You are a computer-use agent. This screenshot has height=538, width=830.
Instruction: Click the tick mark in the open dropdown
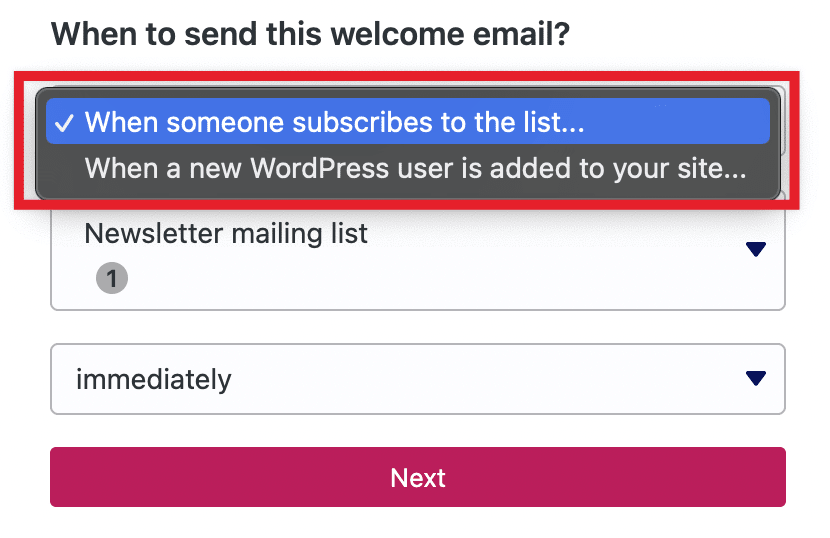click(x=65, y=123)
